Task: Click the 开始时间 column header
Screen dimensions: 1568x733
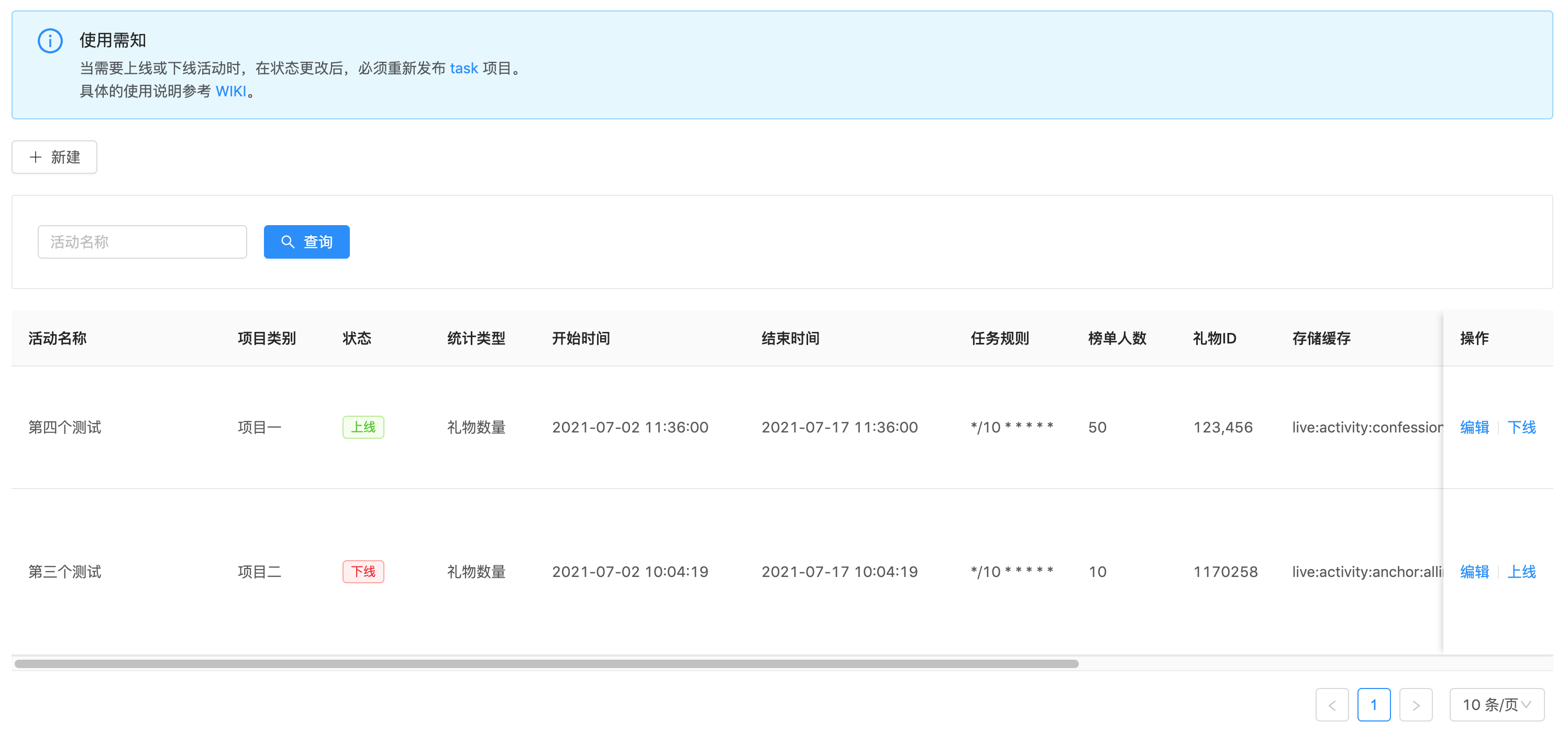Action: click(x=581, y=338)
